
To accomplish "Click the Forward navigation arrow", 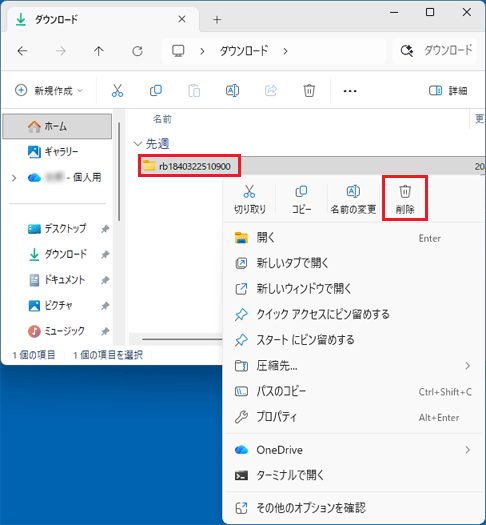I will [x=61, y=51].
